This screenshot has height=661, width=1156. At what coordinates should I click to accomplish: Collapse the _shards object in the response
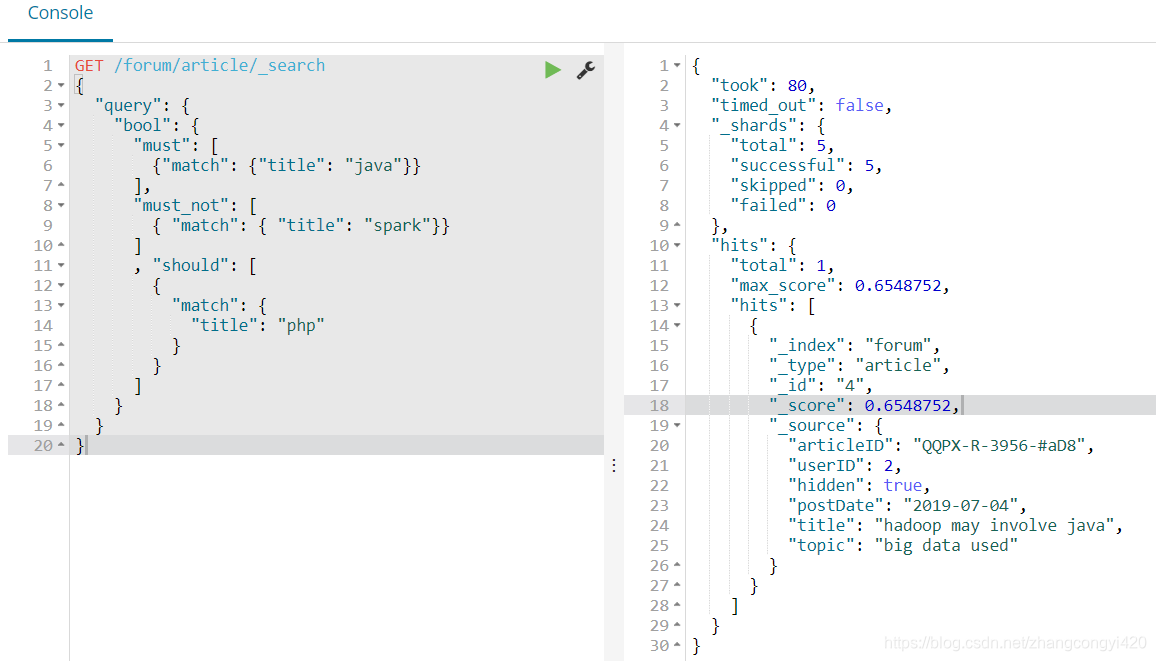pyautogui.click(x=679, y=125)
